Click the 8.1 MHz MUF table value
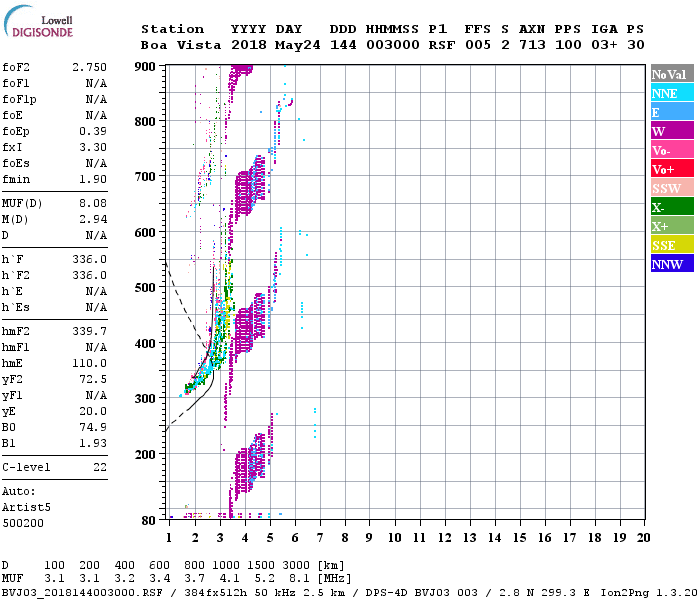Screen dimensions: 700x600 pos(299,578)
